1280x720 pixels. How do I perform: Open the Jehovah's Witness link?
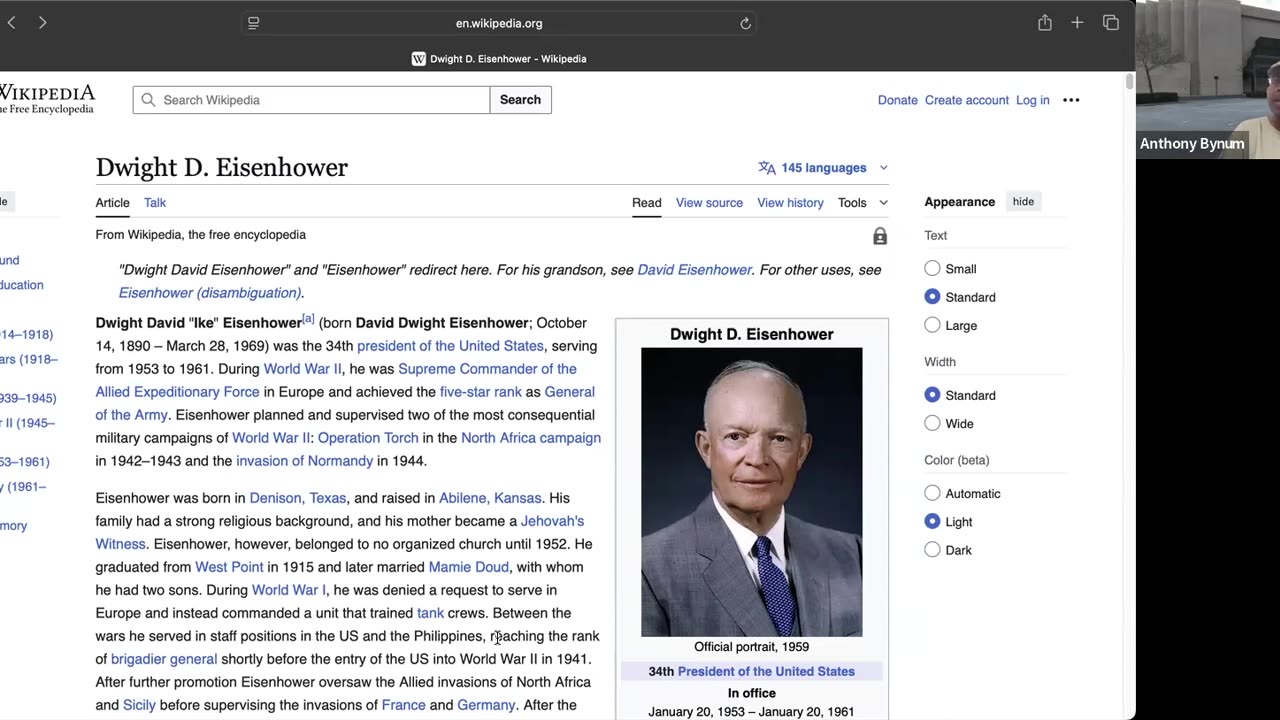click(x=340, y=533)
